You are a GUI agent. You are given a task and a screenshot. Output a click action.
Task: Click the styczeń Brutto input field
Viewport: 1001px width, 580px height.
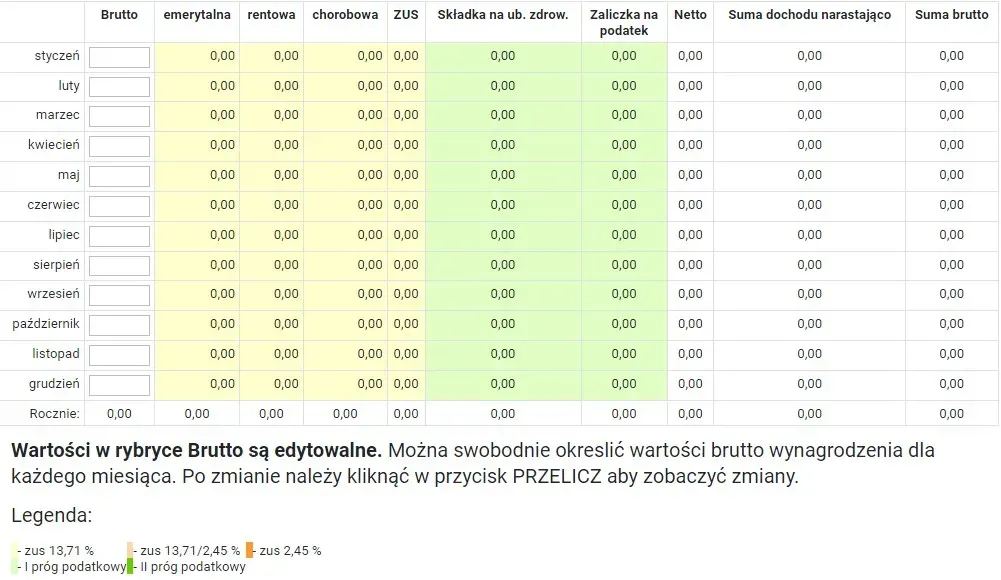[118, 57]
